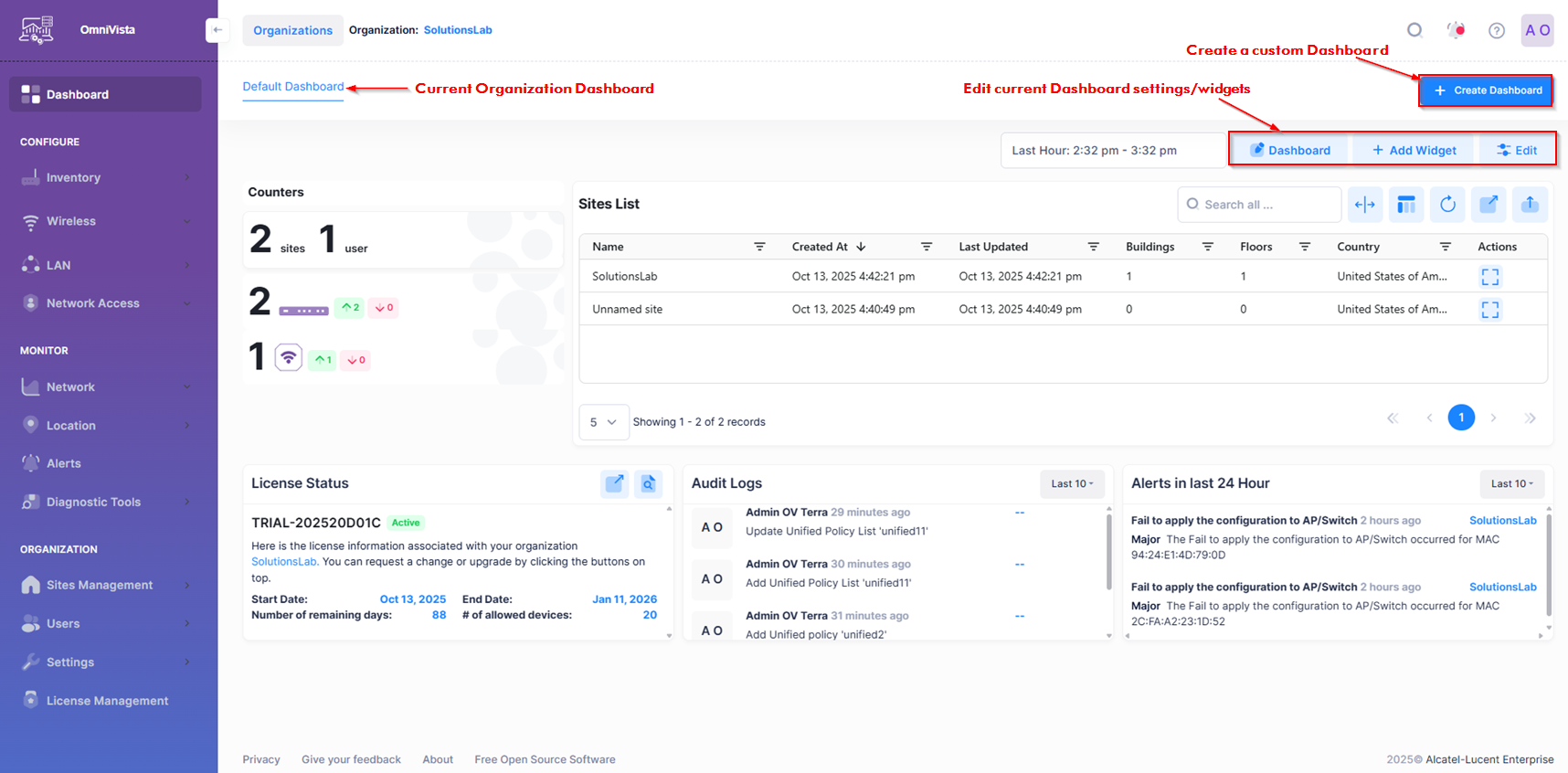This screenshot has width=1568, height=773.
Task: Click the License Status search details icon
Action: point(648,483)
